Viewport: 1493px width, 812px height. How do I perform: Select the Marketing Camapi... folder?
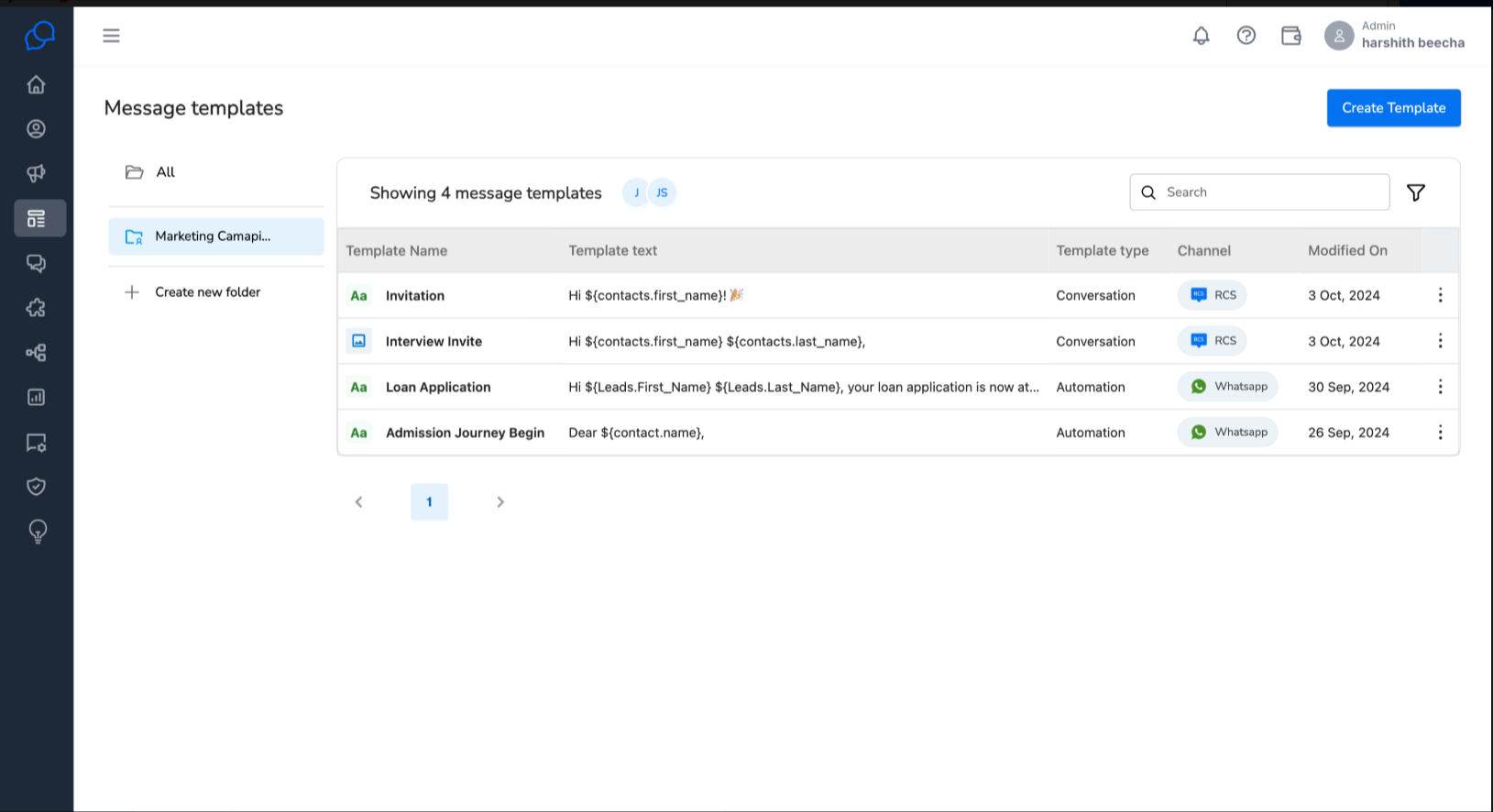click(x=216, y=236)
